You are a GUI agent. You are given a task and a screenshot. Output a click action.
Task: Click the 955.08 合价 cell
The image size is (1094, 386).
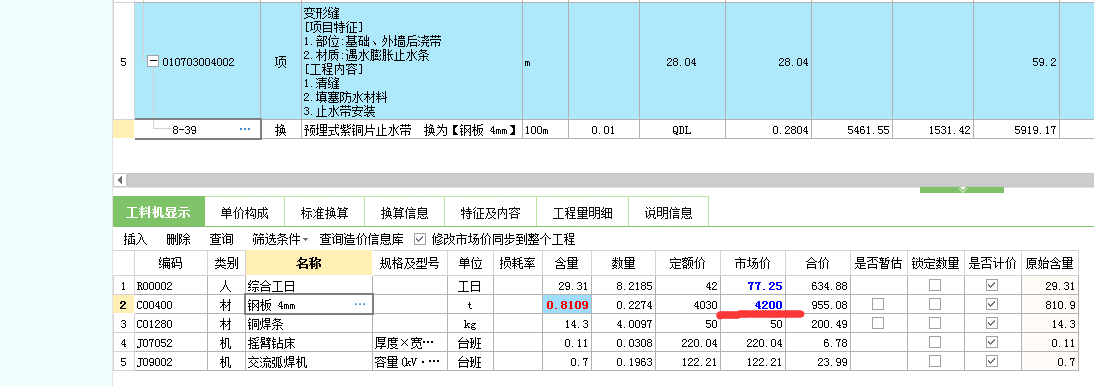click(817, 304)
